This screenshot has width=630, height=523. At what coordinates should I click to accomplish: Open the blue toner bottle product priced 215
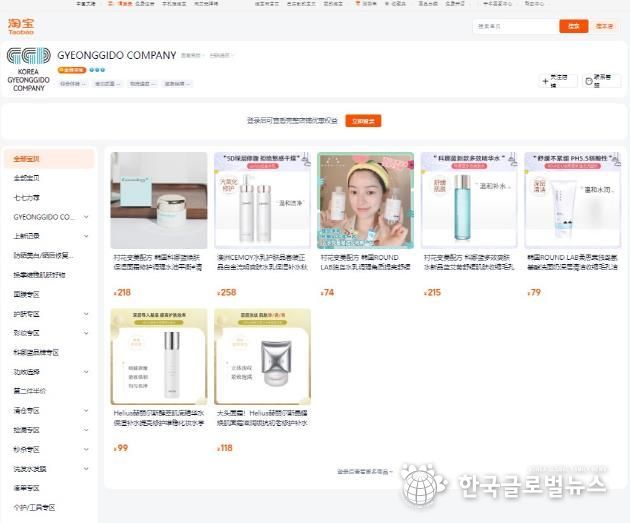469,200
